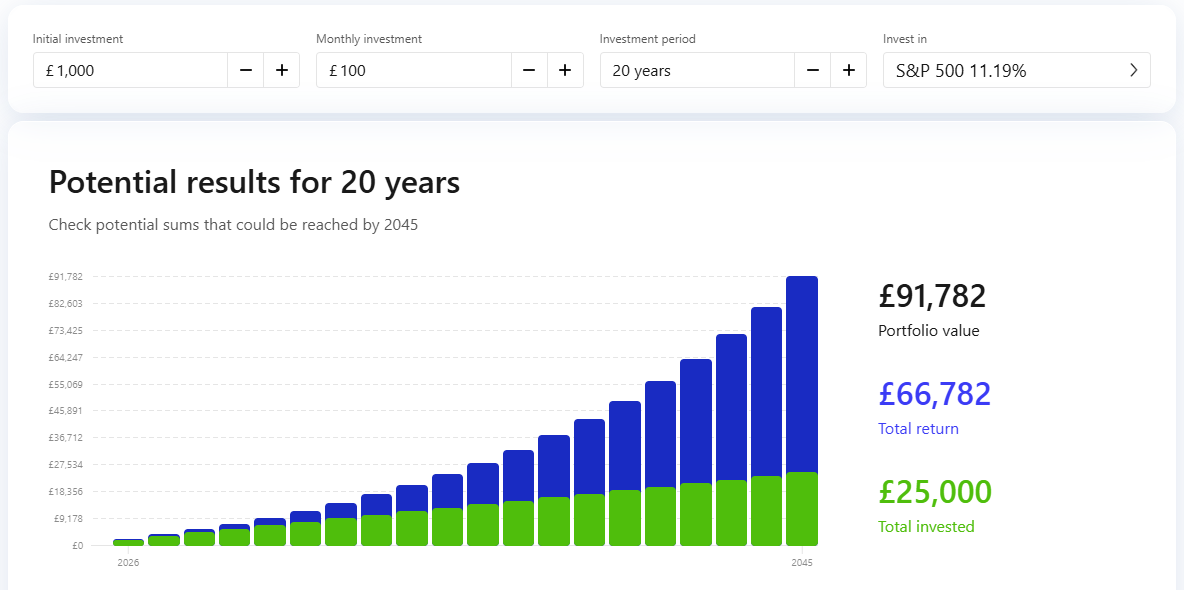Click the 20 years investment period field

(x=697, y=70)
